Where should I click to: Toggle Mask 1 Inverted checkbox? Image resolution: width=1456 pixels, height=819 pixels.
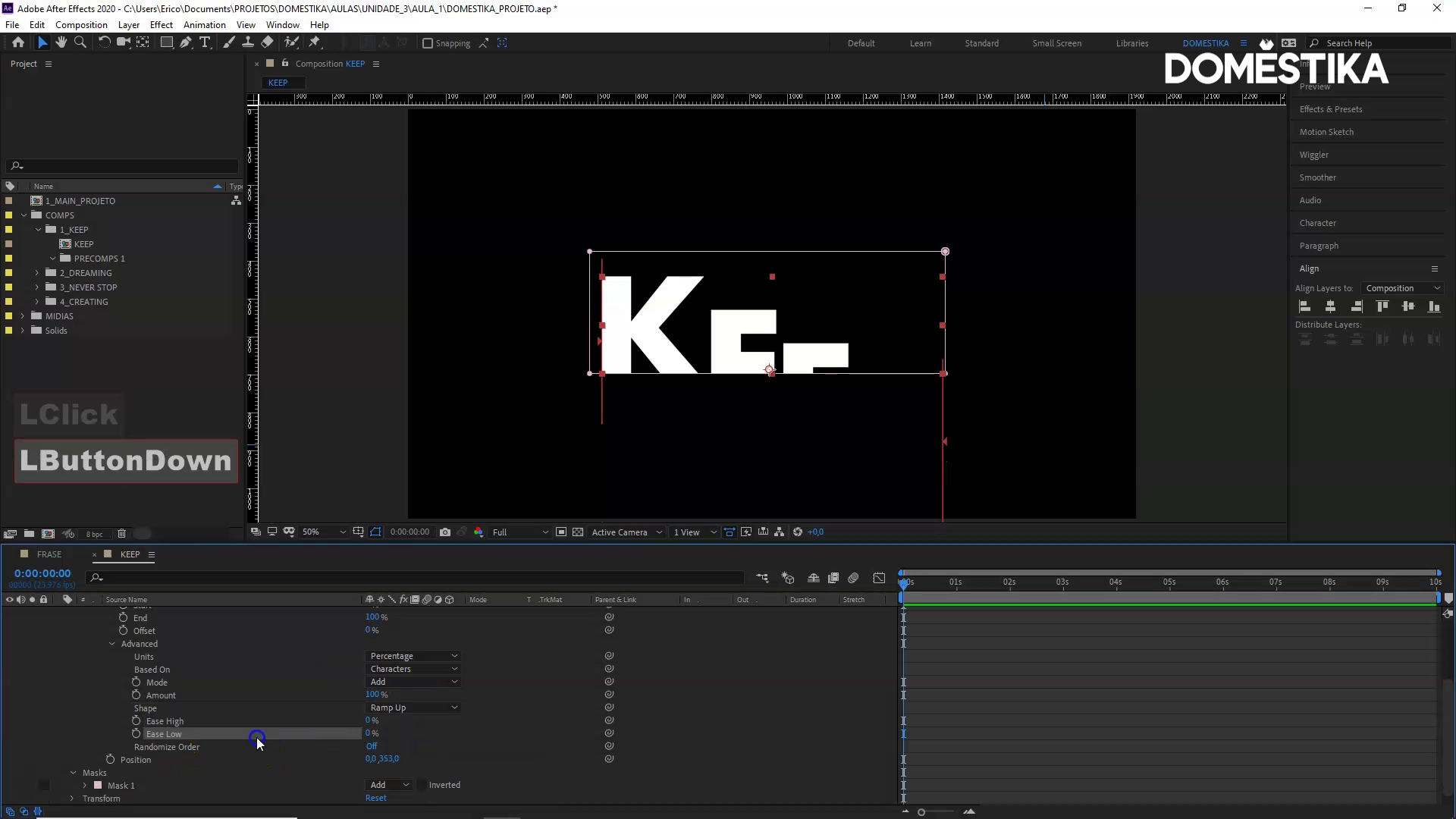point(422,786)
